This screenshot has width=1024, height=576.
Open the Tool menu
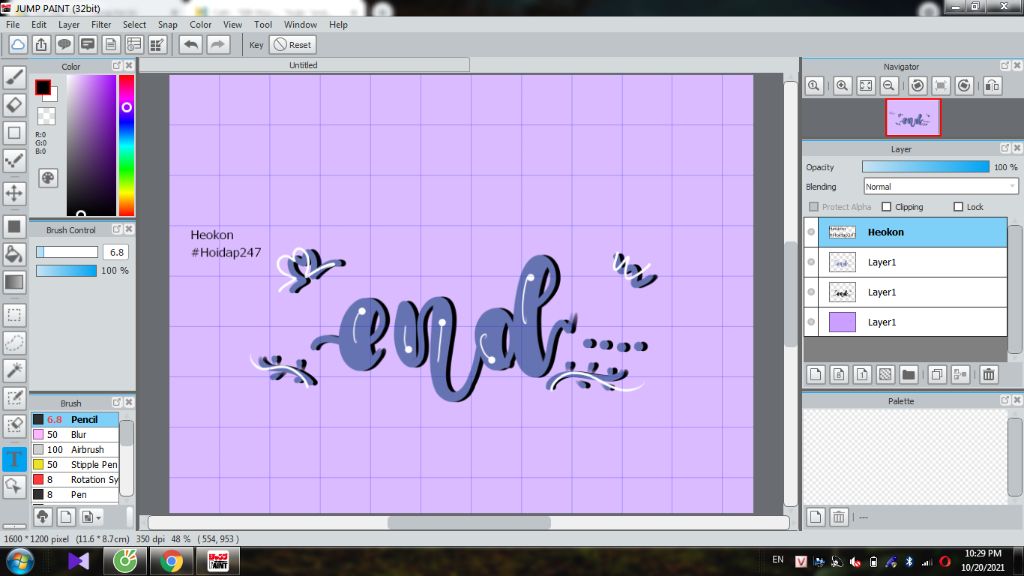pyautogui.click(x=263, y=25)
